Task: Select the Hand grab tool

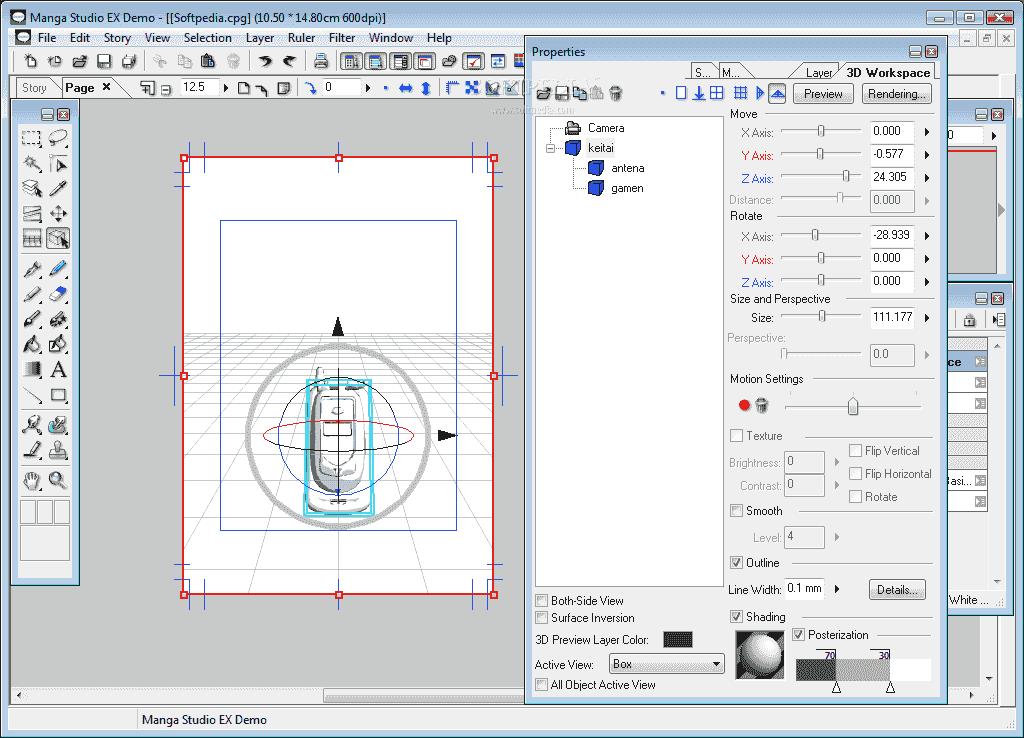Action: pos(32,479)
